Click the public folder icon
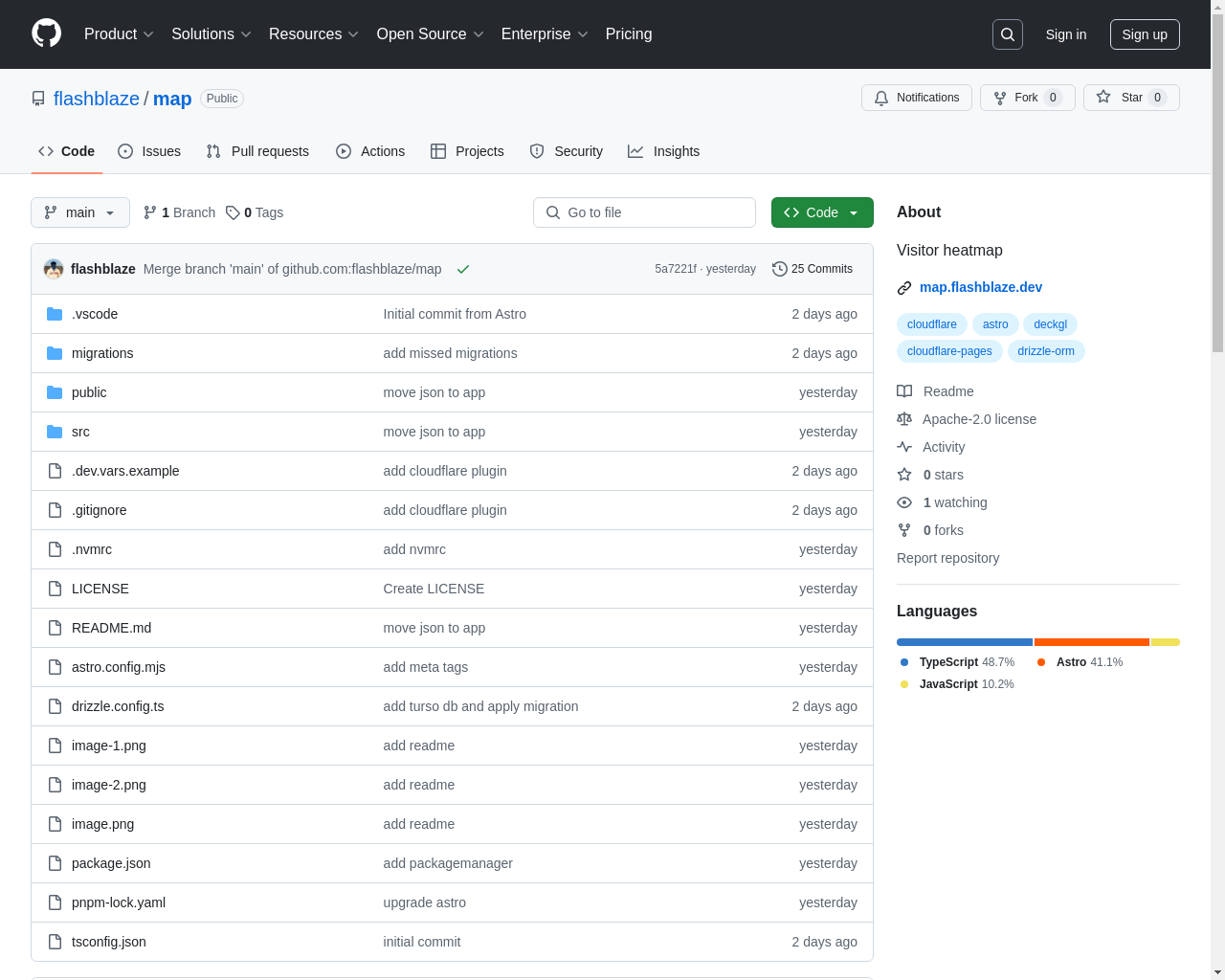Viewport: 1225px width, 980px height. pyautogui.click(x=55, y=392)
